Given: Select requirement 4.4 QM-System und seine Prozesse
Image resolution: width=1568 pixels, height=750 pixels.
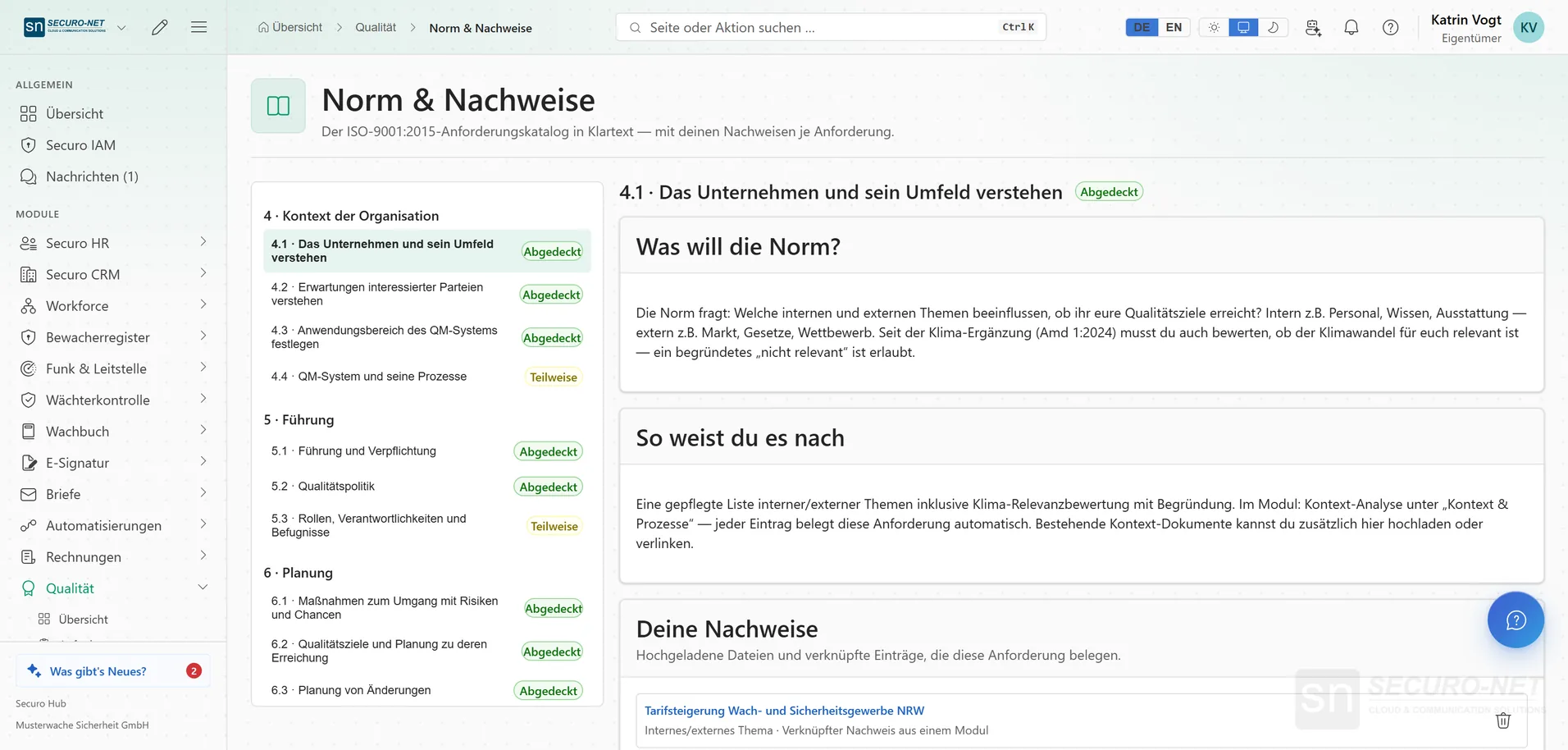Looking at the screenshot, I should 426,377.
